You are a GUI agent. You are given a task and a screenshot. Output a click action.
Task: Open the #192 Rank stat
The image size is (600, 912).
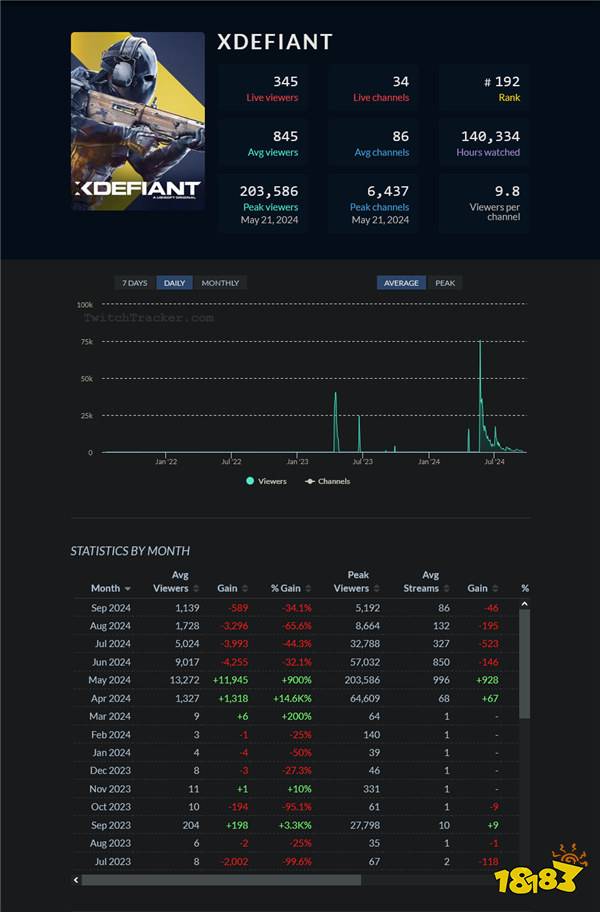tap(484, 88)
